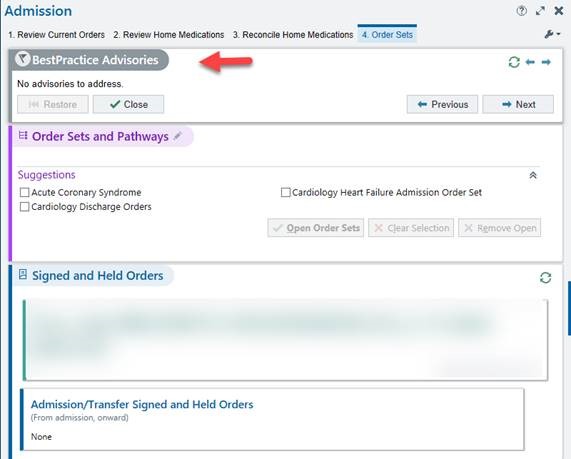This screenshot has width=571, height=459.
Task: Click the Previous button
Action: pos(442,105)
